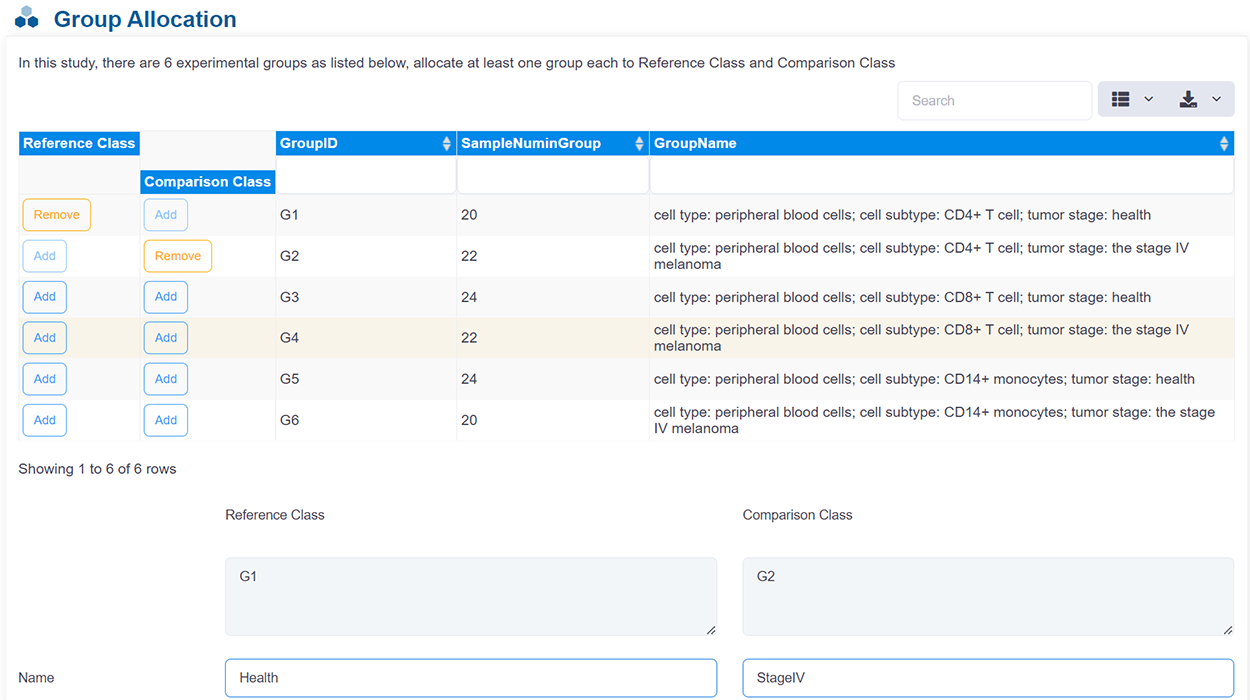Add G6 to Comparison Class

coord(166,420)
